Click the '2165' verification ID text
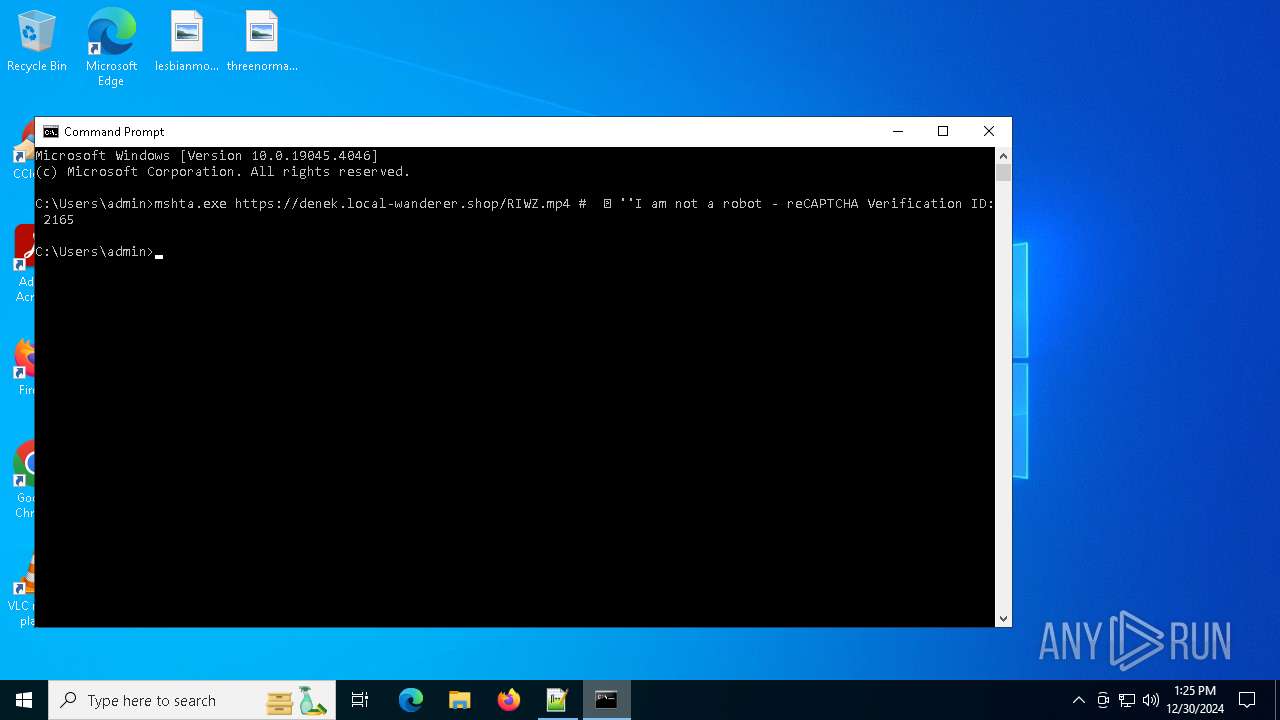 click(58, 220)
